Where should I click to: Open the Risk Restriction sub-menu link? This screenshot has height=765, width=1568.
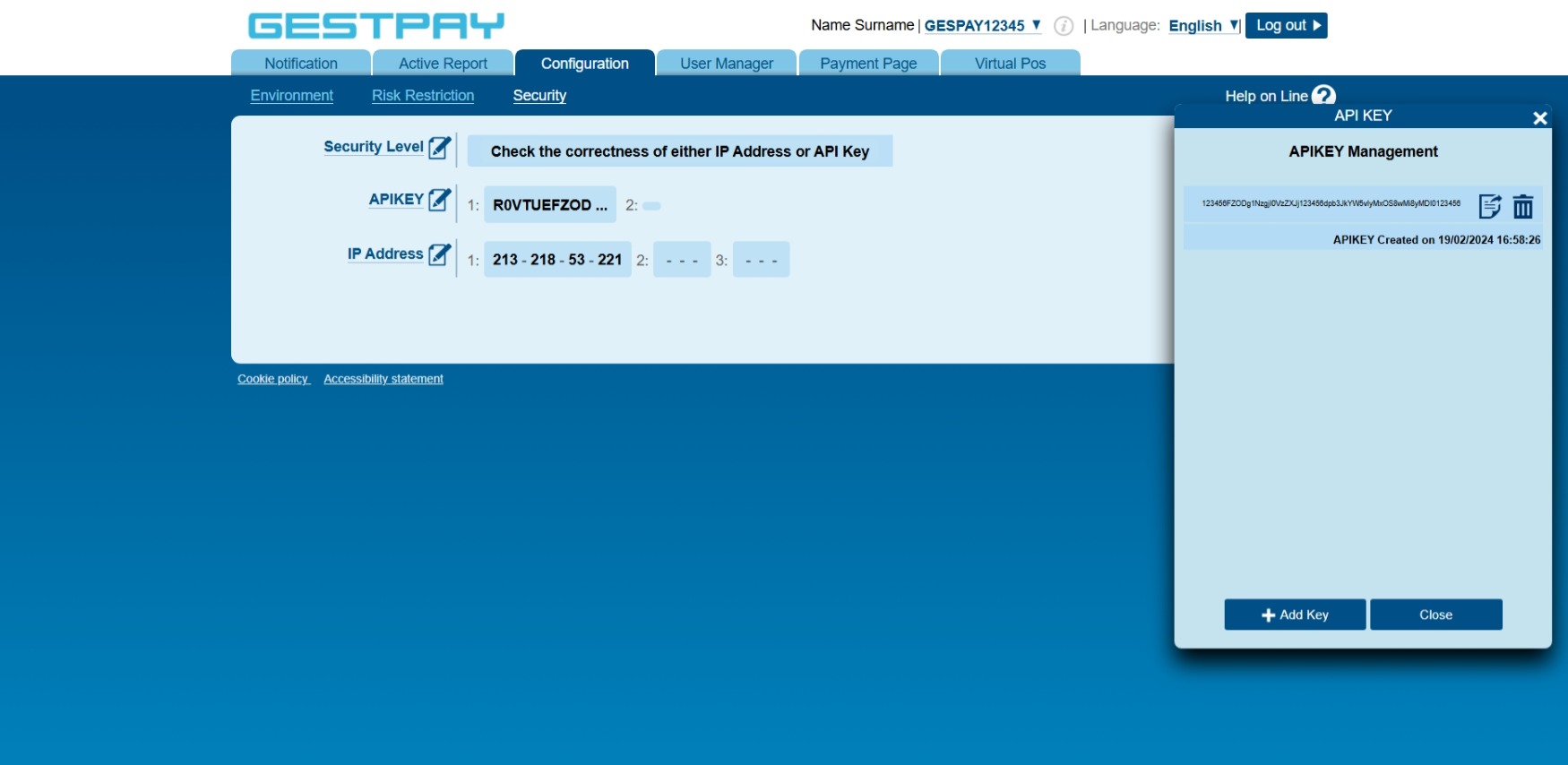coord(423,95)
